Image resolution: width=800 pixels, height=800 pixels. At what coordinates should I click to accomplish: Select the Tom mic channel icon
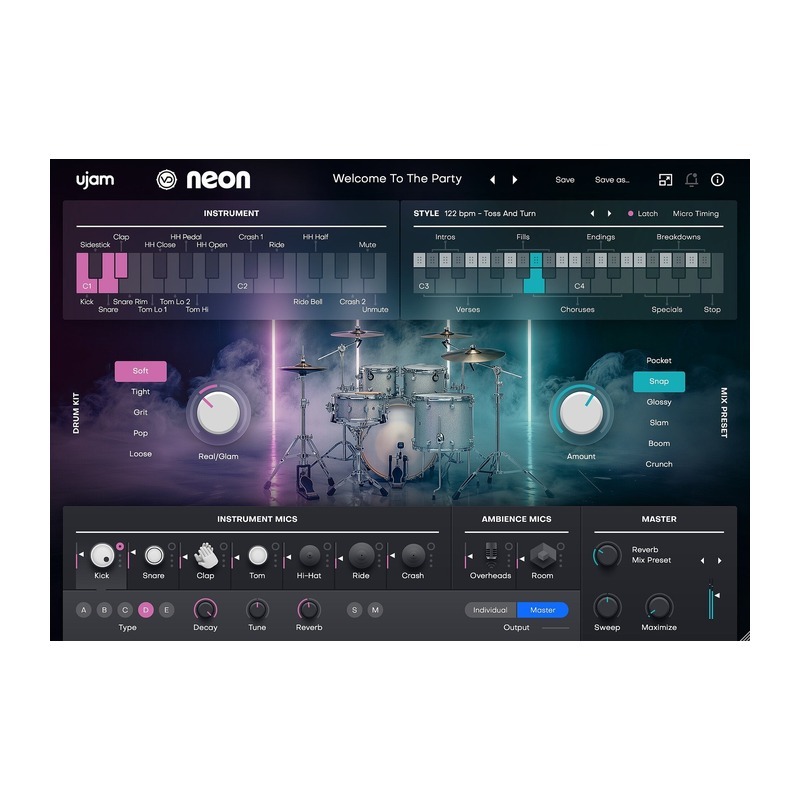258,556
